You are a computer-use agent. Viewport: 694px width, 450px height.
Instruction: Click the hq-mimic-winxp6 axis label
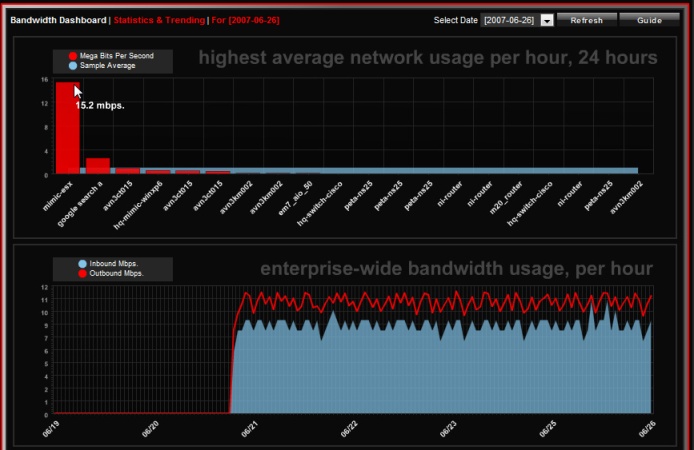pyautogui.click(x=138, y=205)
